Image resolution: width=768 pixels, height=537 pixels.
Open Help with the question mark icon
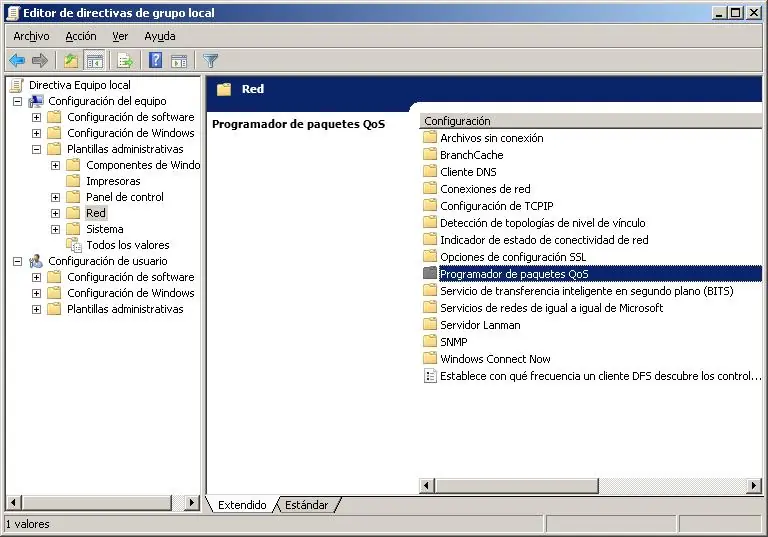pyautogui.click(x=155, y=61)
